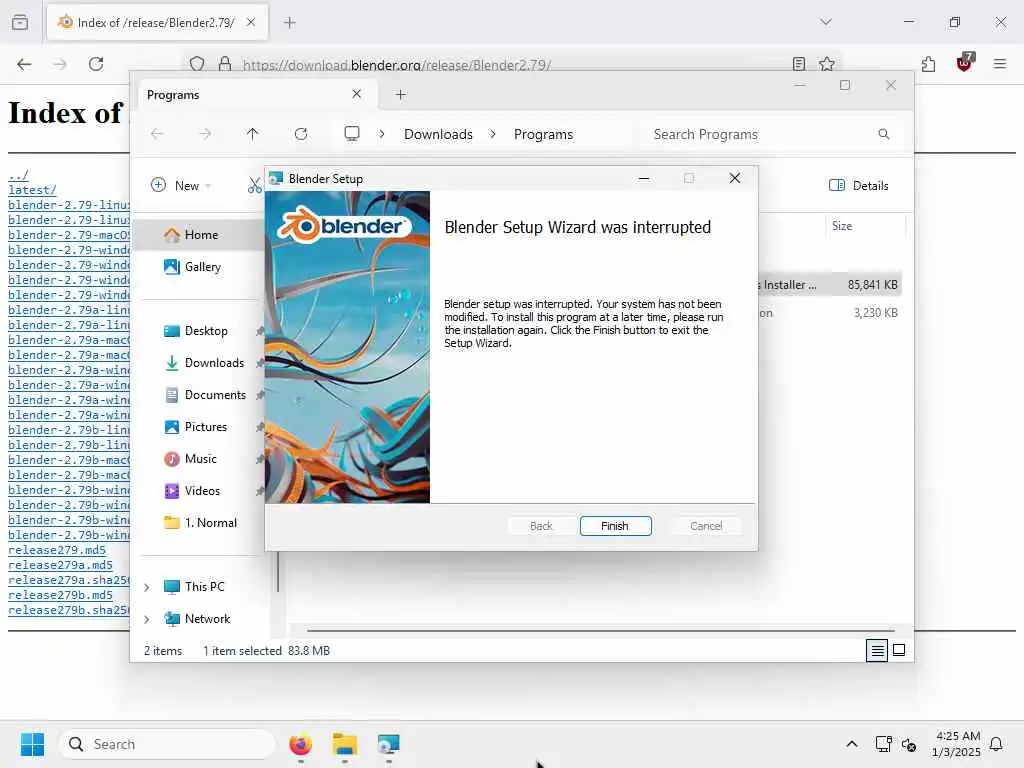Open Firefox list all tabs dropdown
This screenshot has width=1024, height=768.
pos(826,22)
